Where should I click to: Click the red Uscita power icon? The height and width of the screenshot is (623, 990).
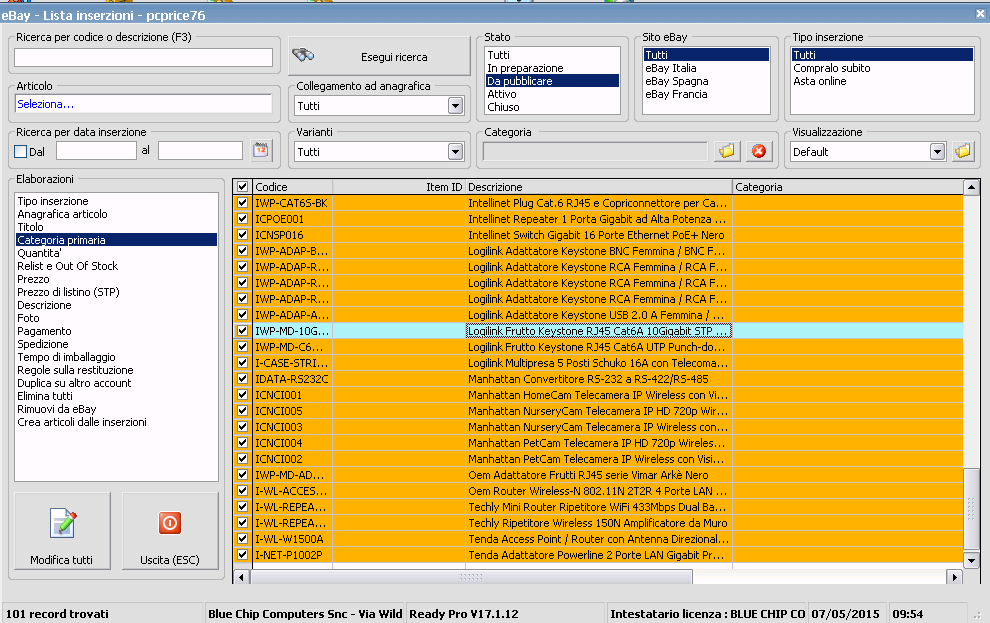coord(170,523)
